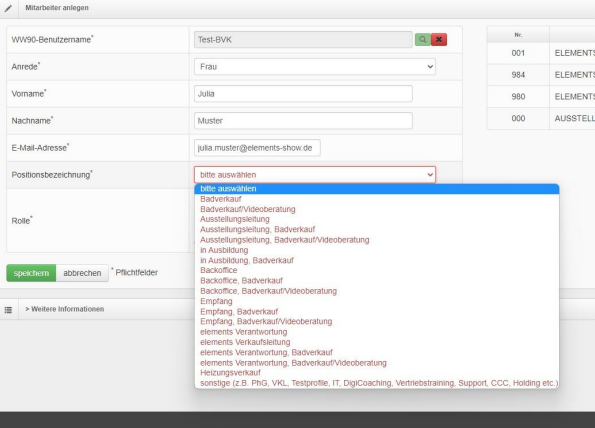Click the list icon beside Weitere Informationen
The width and height of the screenshot is (595, 428).
click(8, 310)
